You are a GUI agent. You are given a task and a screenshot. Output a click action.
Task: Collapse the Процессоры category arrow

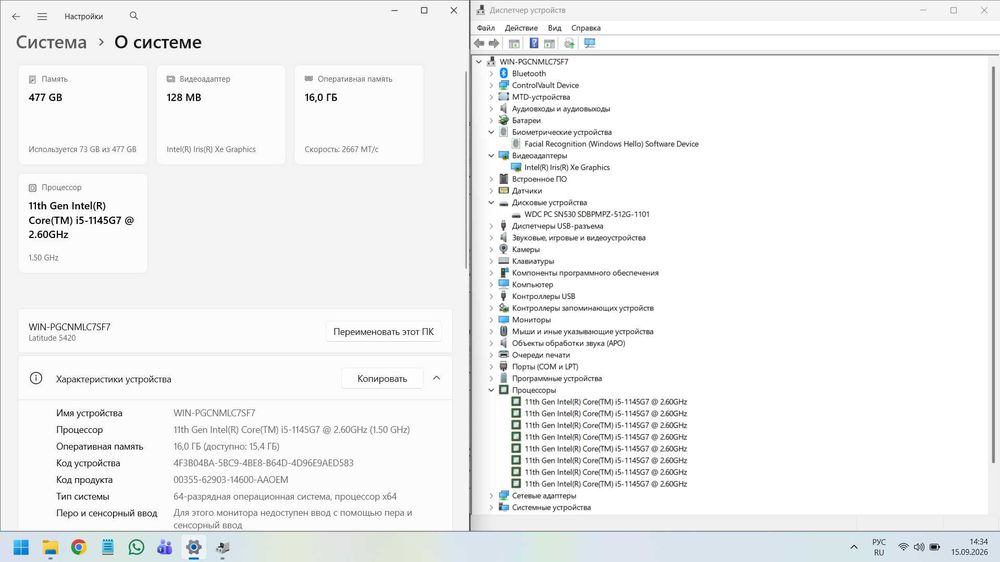[x=491, y=390]
